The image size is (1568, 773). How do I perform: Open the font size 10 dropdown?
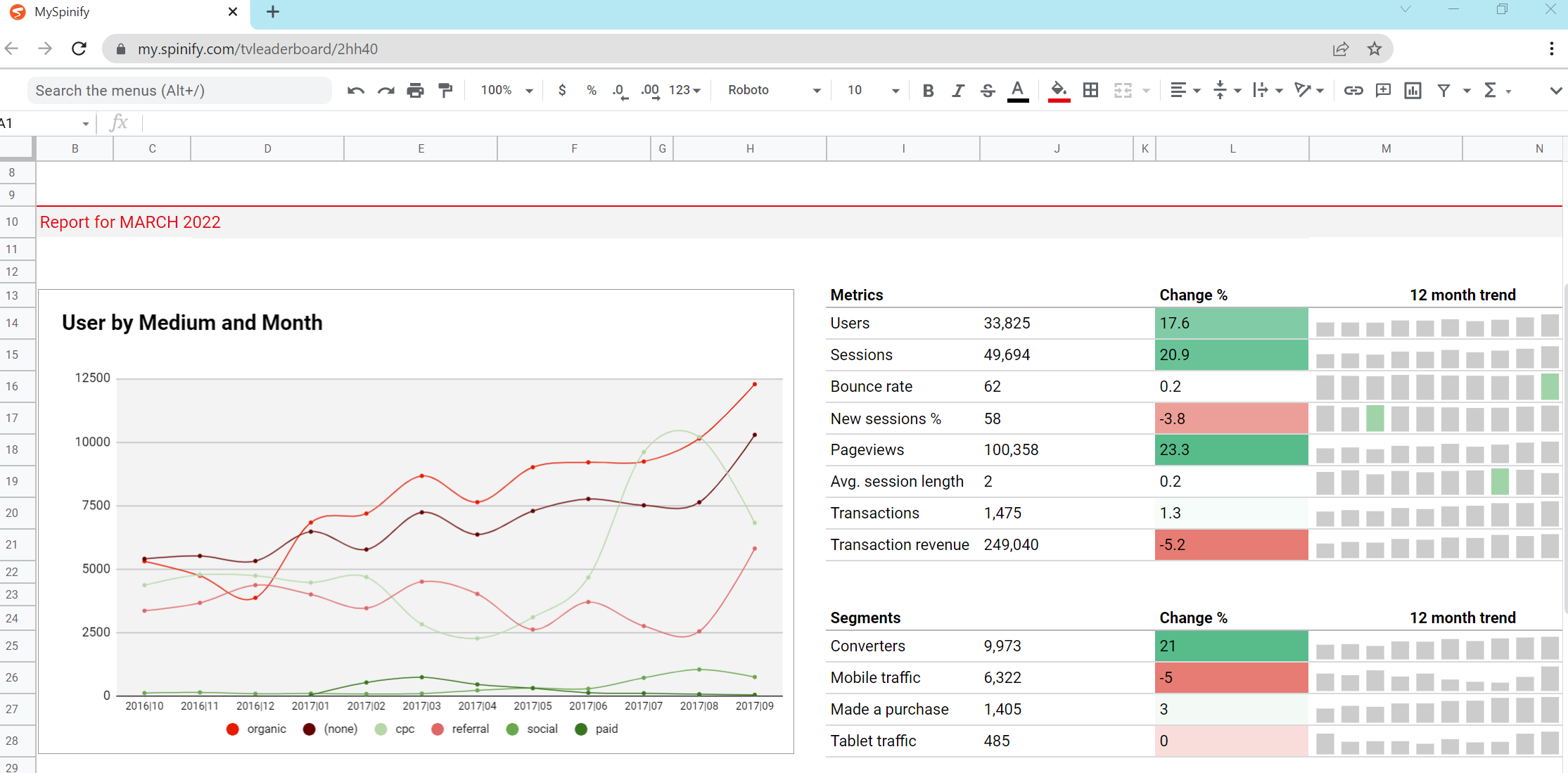click(x=873, y=90)
